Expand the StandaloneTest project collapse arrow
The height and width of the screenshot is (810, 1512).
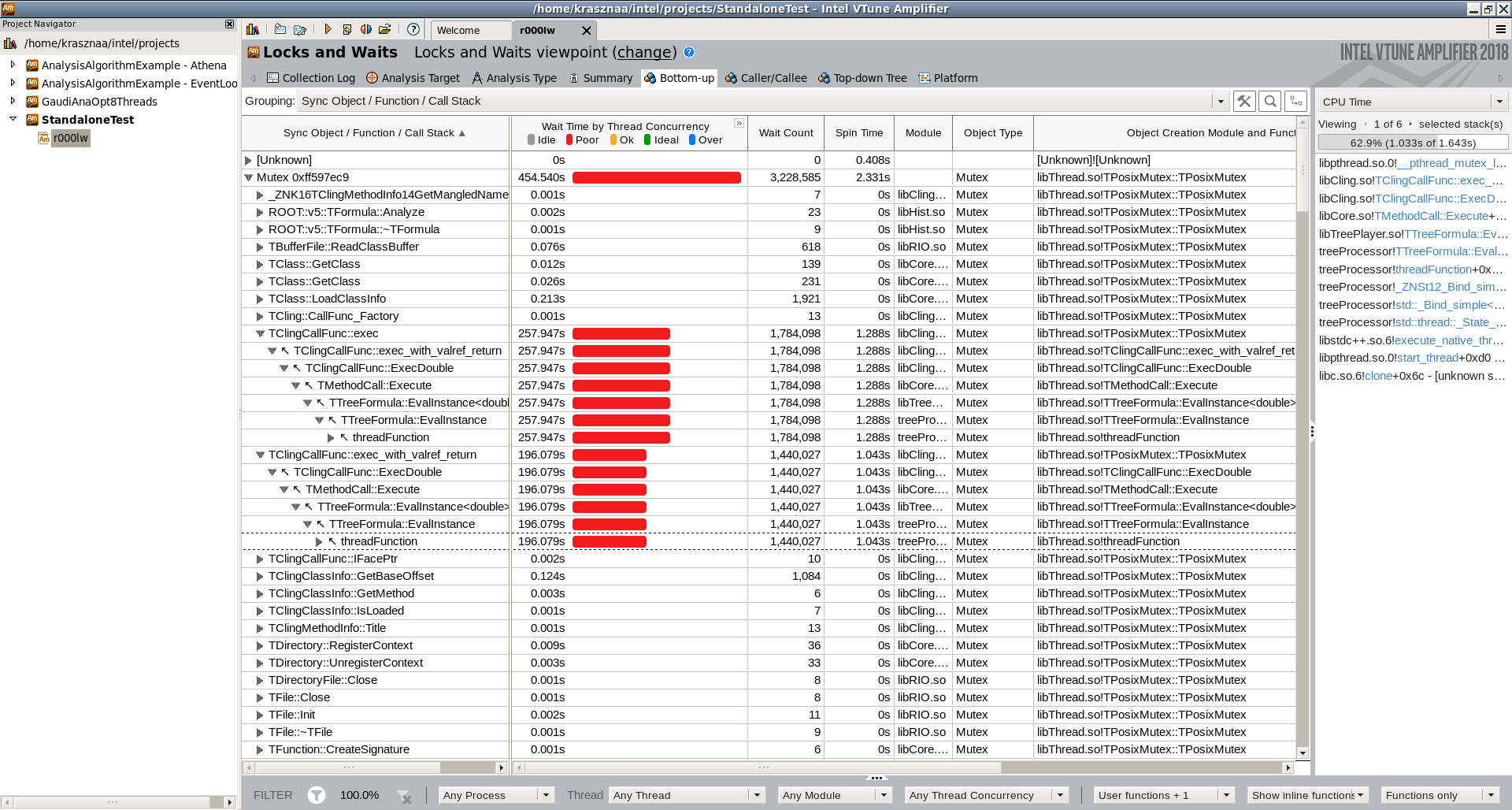pyautogui.click(x=13, y=119)
